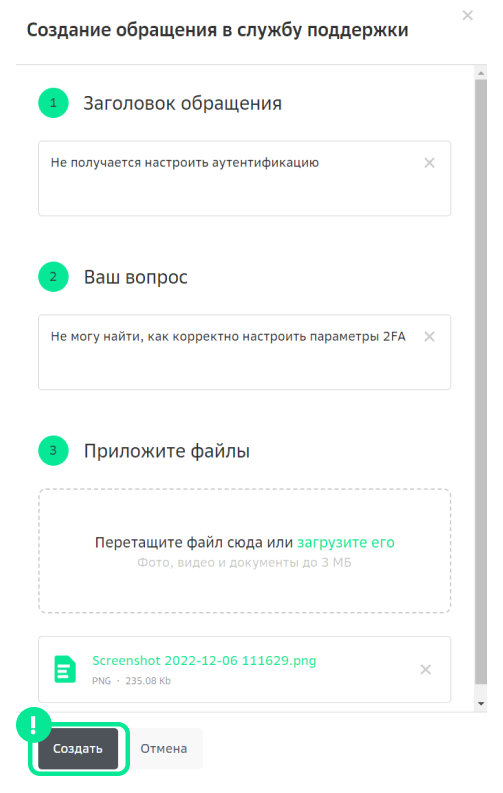503x793 pixels.
Task: Click step 1 green circle badge
Action: click(53, 103)
